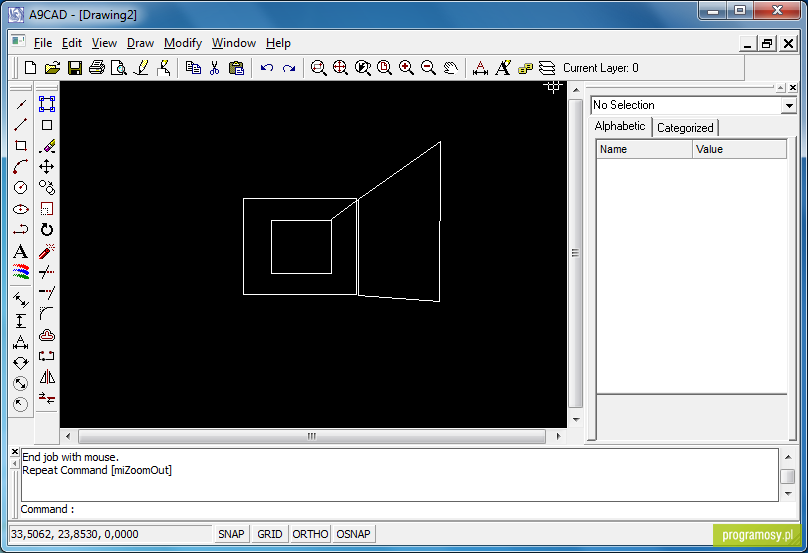Open the File menu
The image size is (808, 553).
43,43
